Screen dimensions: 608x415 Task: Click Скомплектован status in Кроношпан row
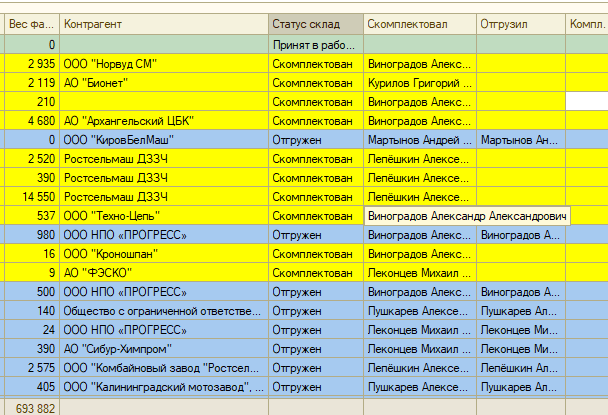[x=316, y=254]
